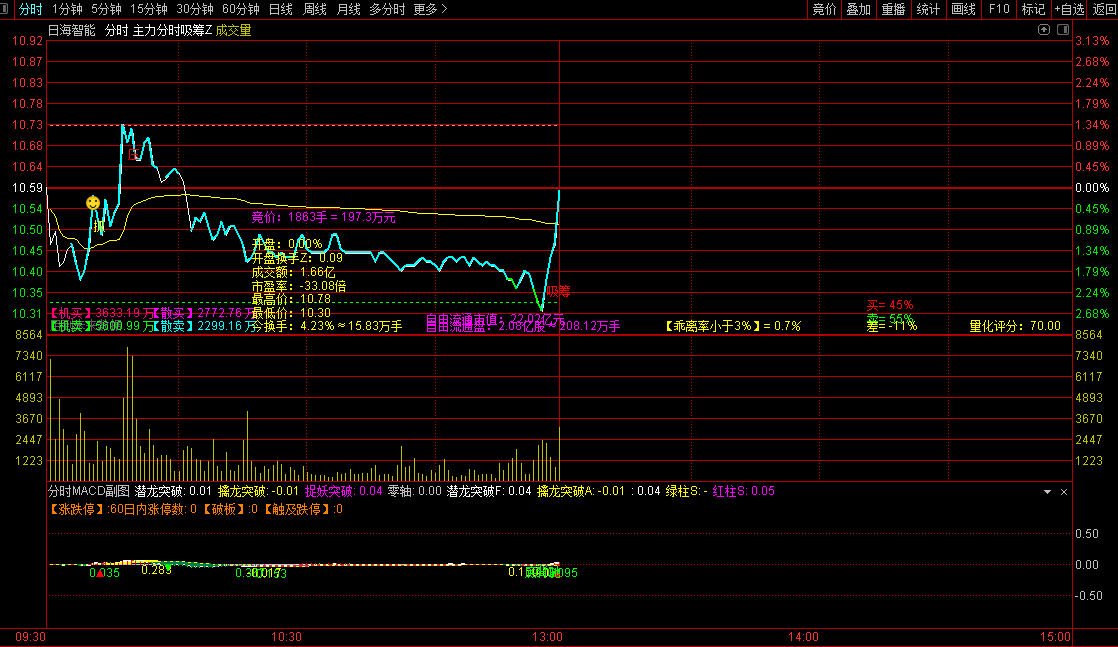Click the 【机买】3633.19万 fund flow text
1118x647 pixels.
[101, 312]
